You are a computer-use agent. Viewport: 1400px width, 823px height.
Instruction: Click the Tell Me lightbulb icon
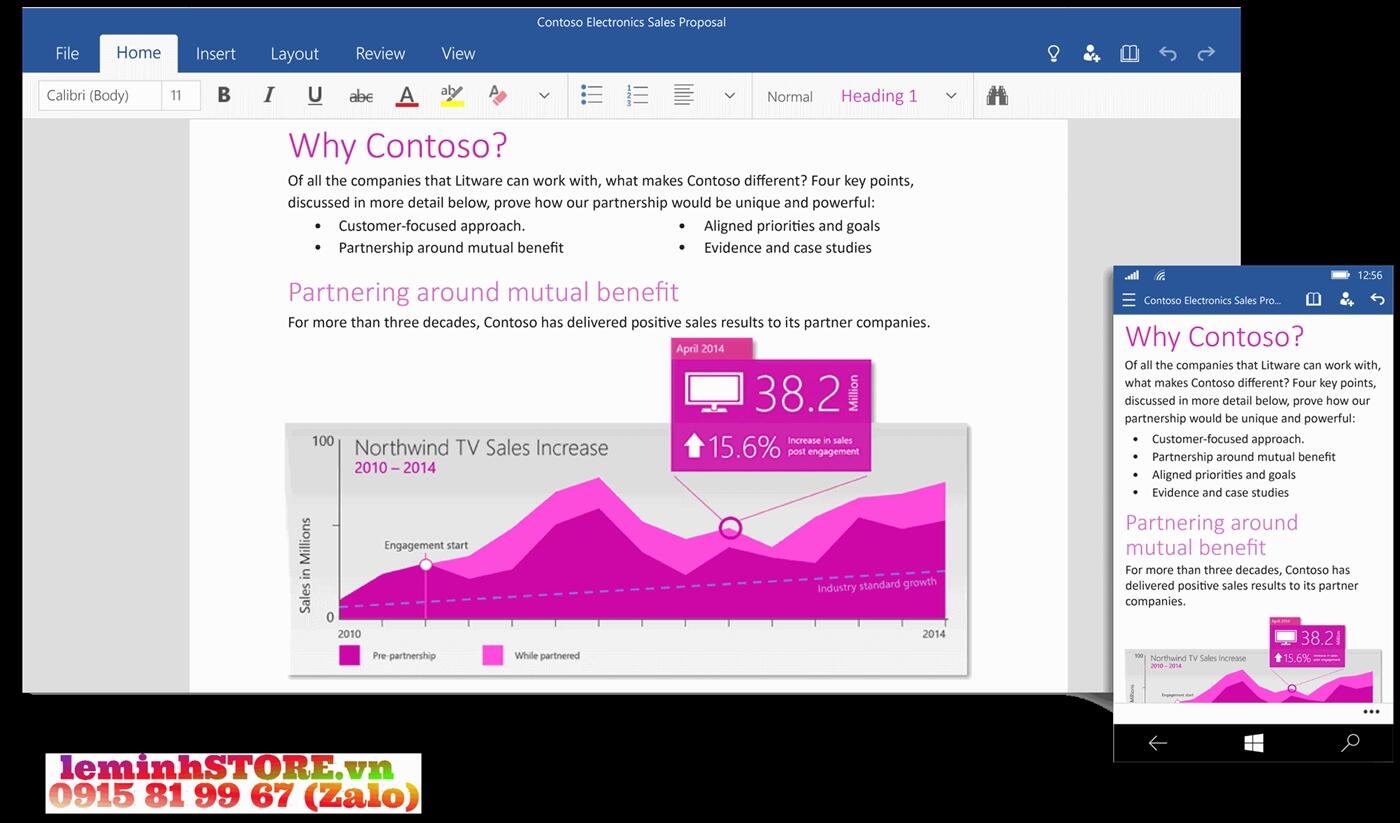coord(1053,54)
